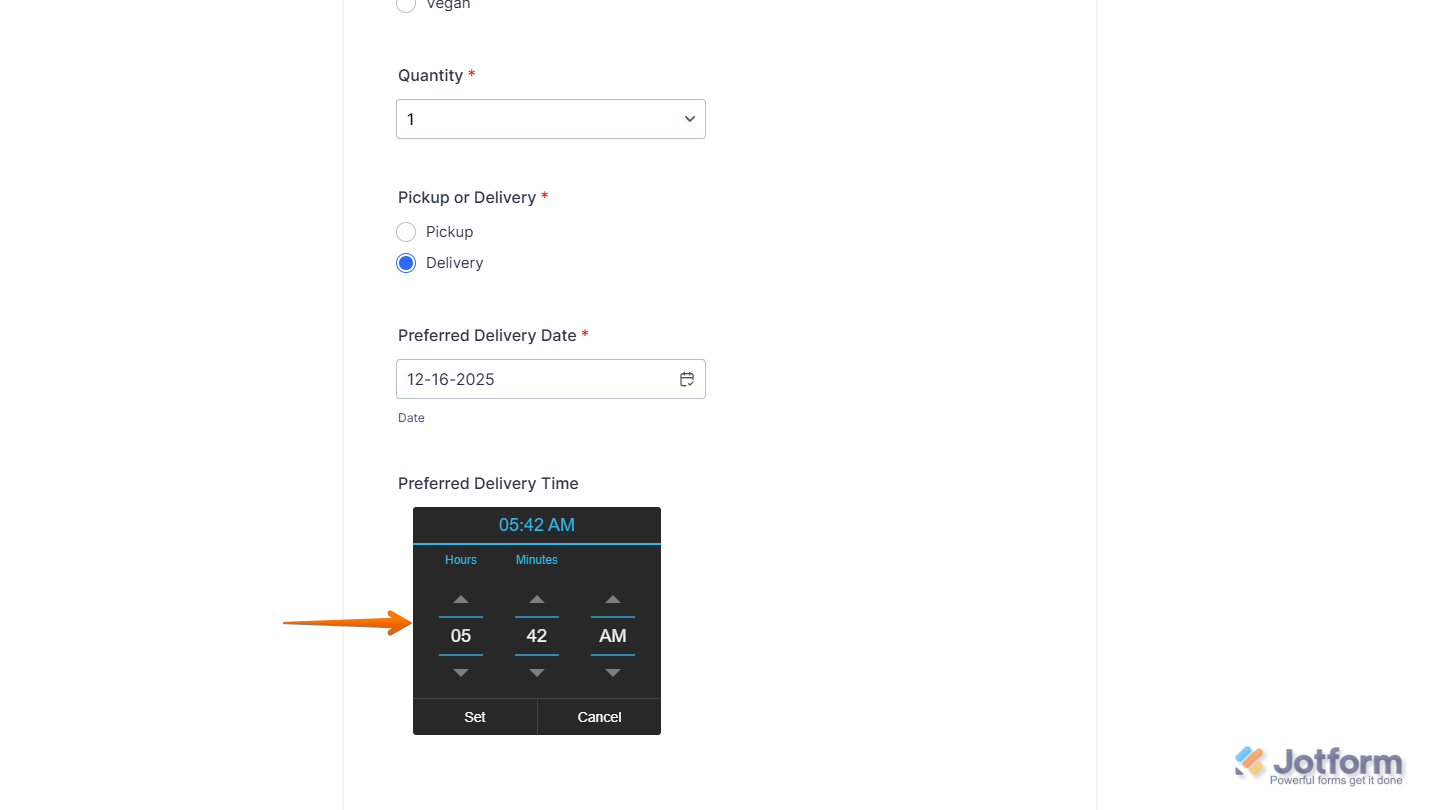Select the Hours column in time picker
The image size is (1440, 810).
(460, 635)
